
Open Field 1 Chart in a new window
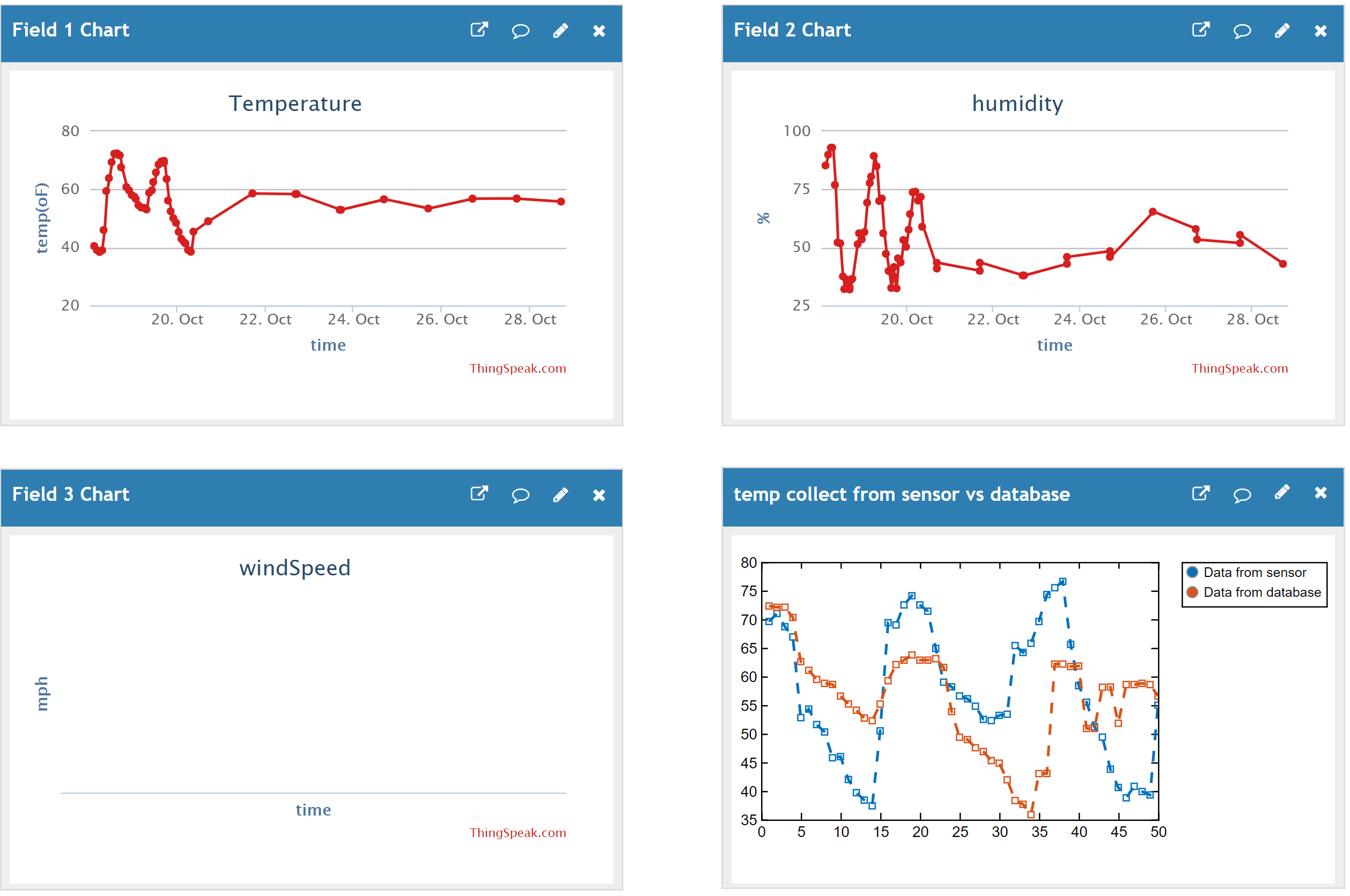coord(479,29)
